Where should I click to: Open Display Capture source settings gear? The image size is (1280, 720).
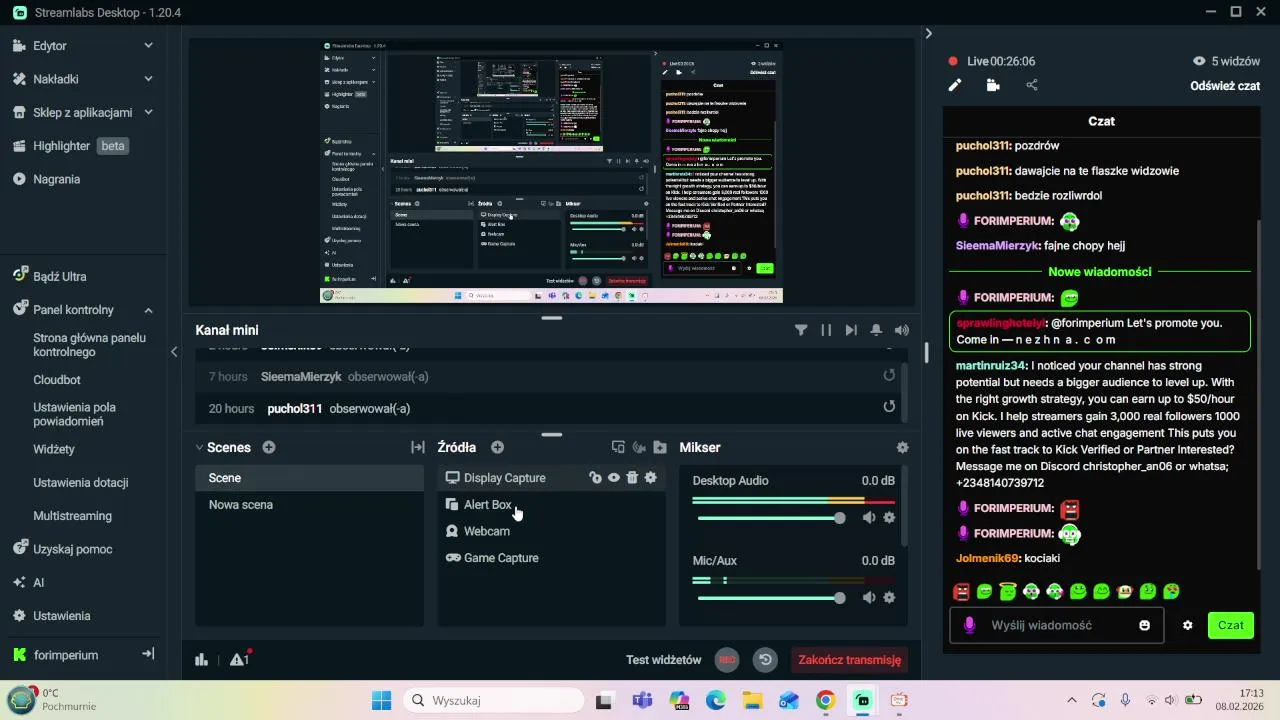651,478
